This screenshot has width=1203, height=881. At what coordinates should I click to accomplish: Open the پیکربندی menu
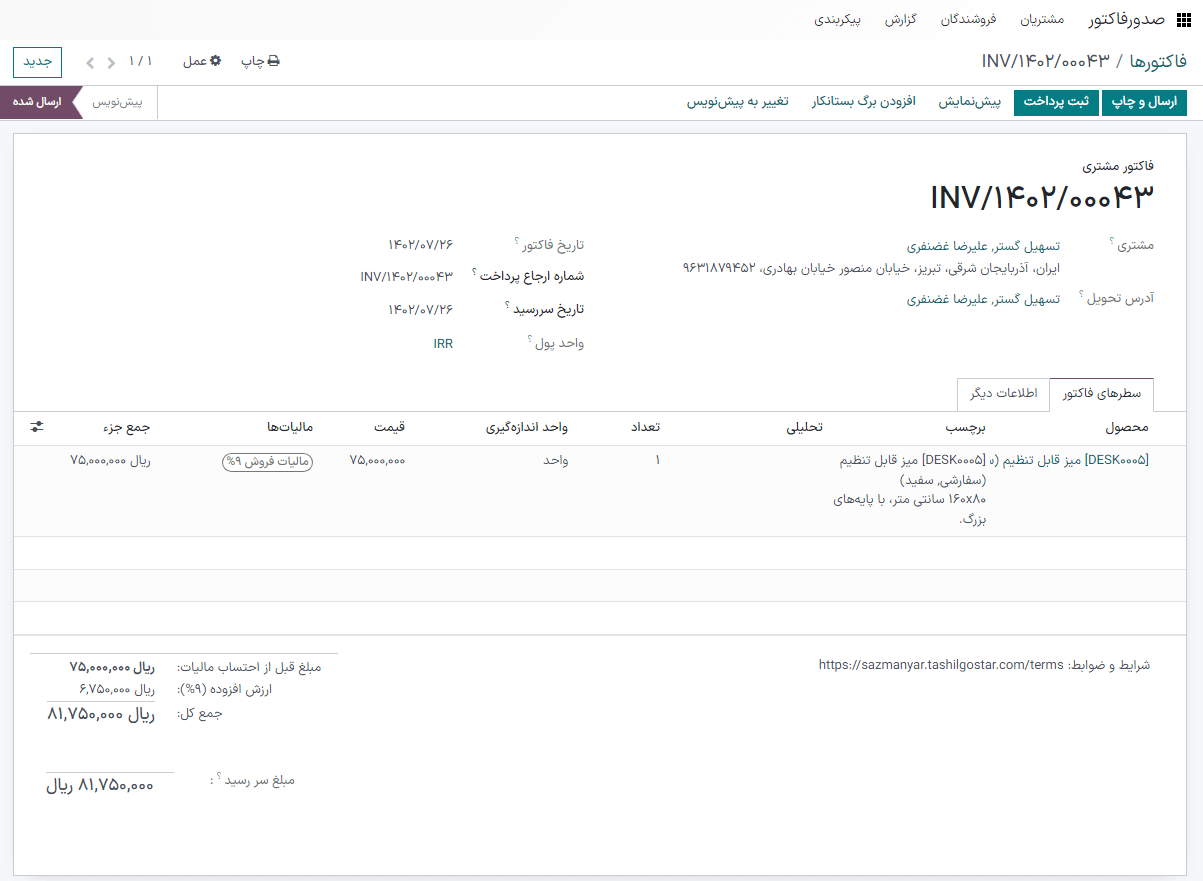[839, 20]
